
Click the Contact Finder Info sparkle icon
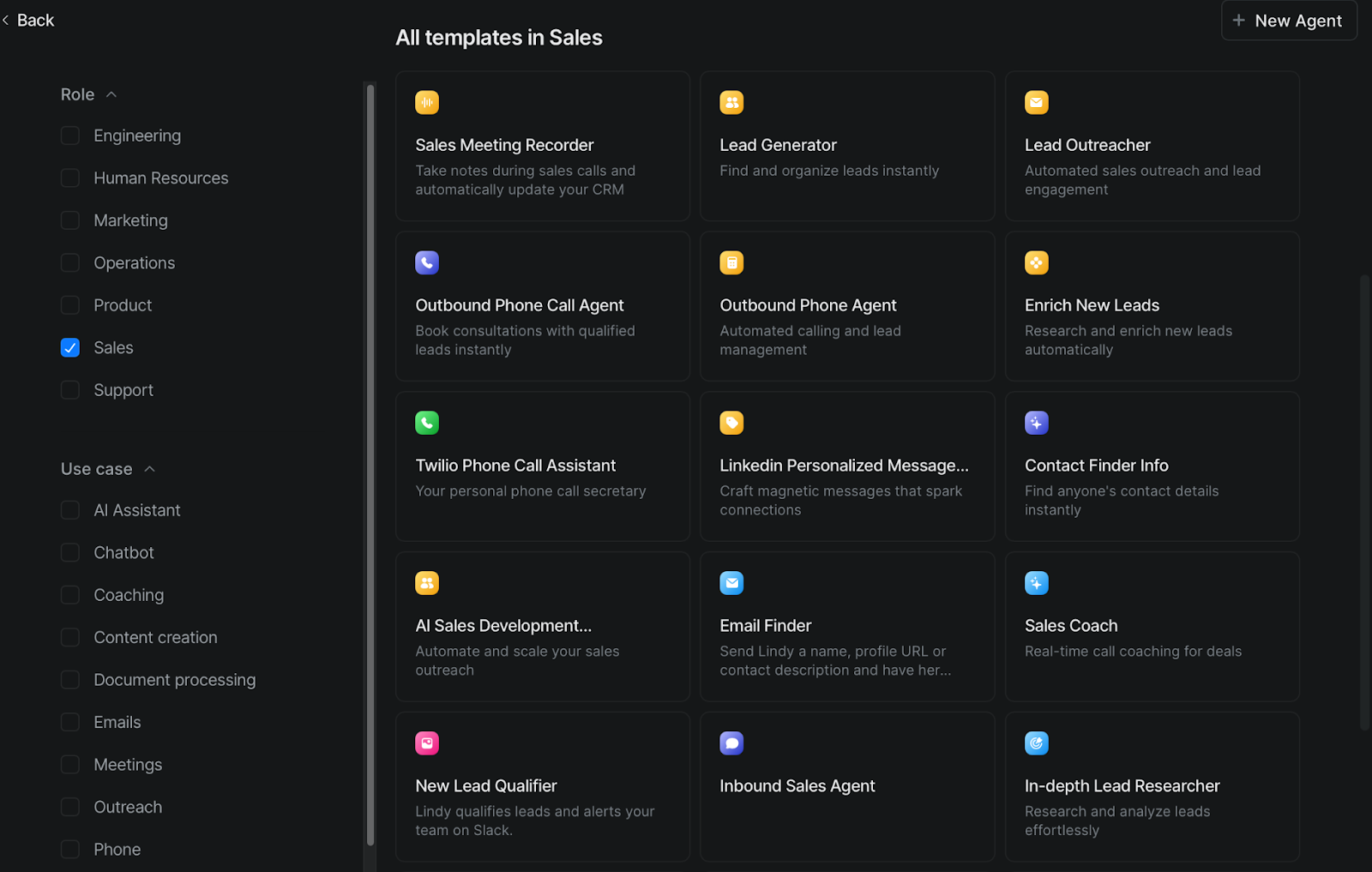click(1036, 423)
